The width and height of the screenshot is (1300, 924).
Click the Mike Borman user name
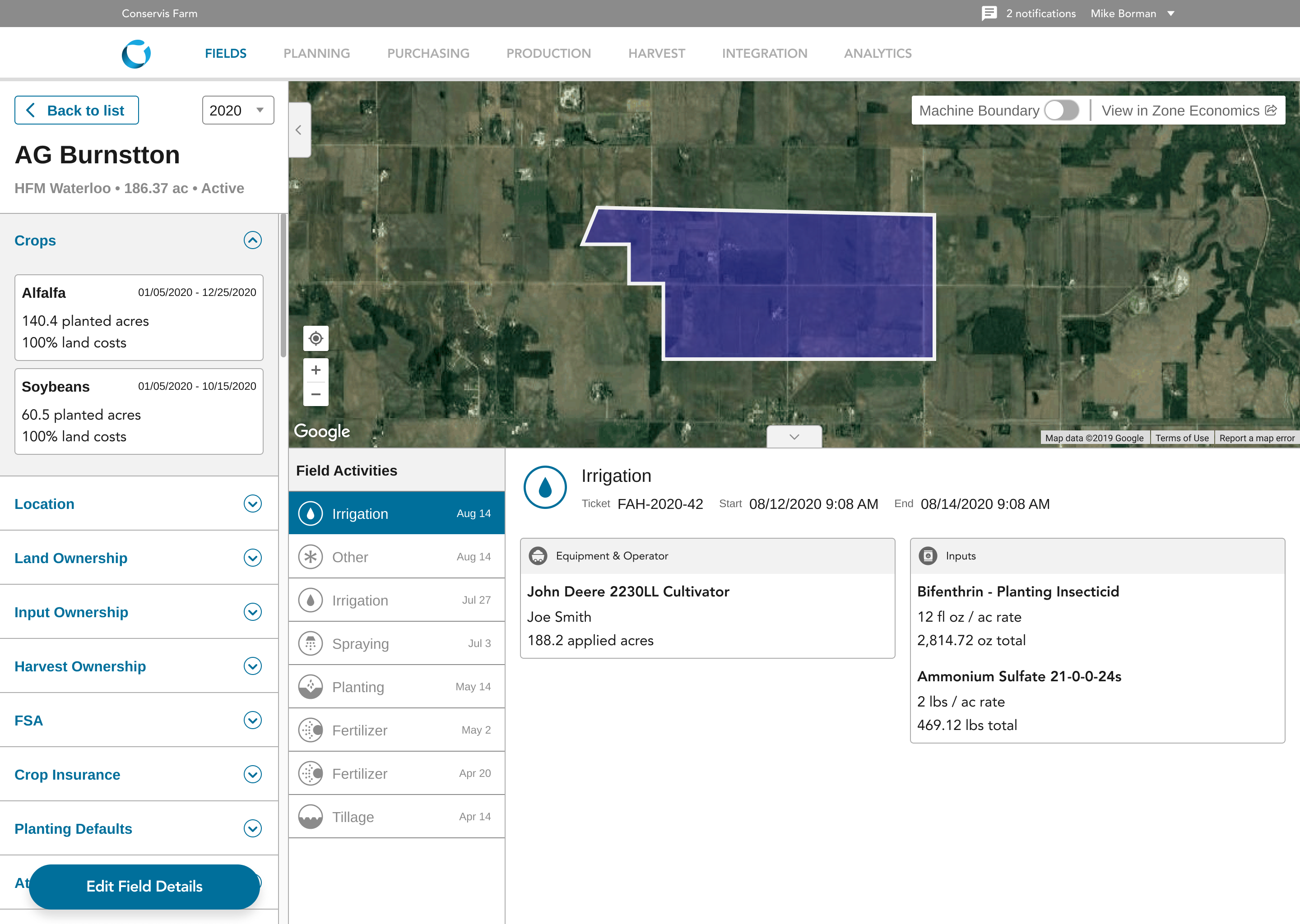click(1123, 13)
